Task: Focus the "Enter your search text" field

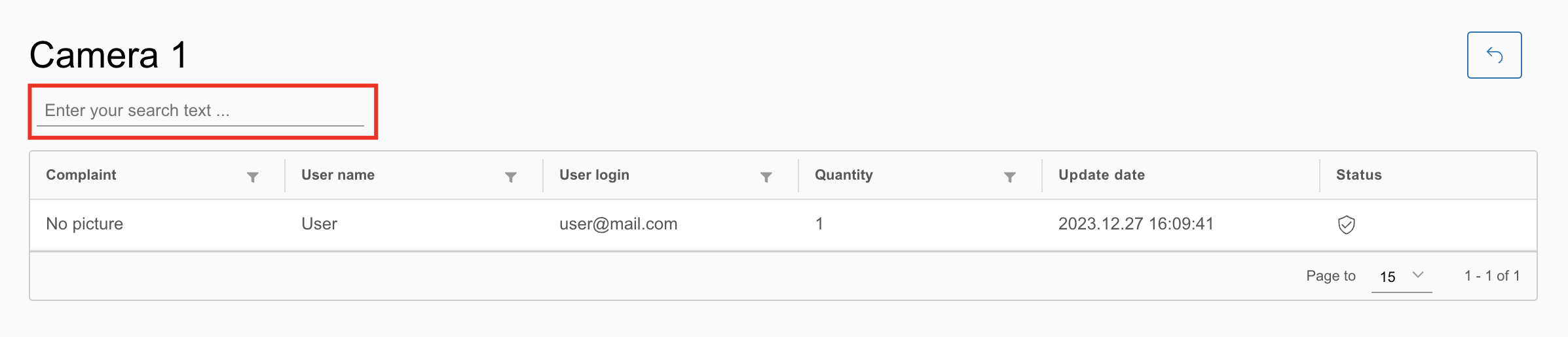Action: coord(200,111)
